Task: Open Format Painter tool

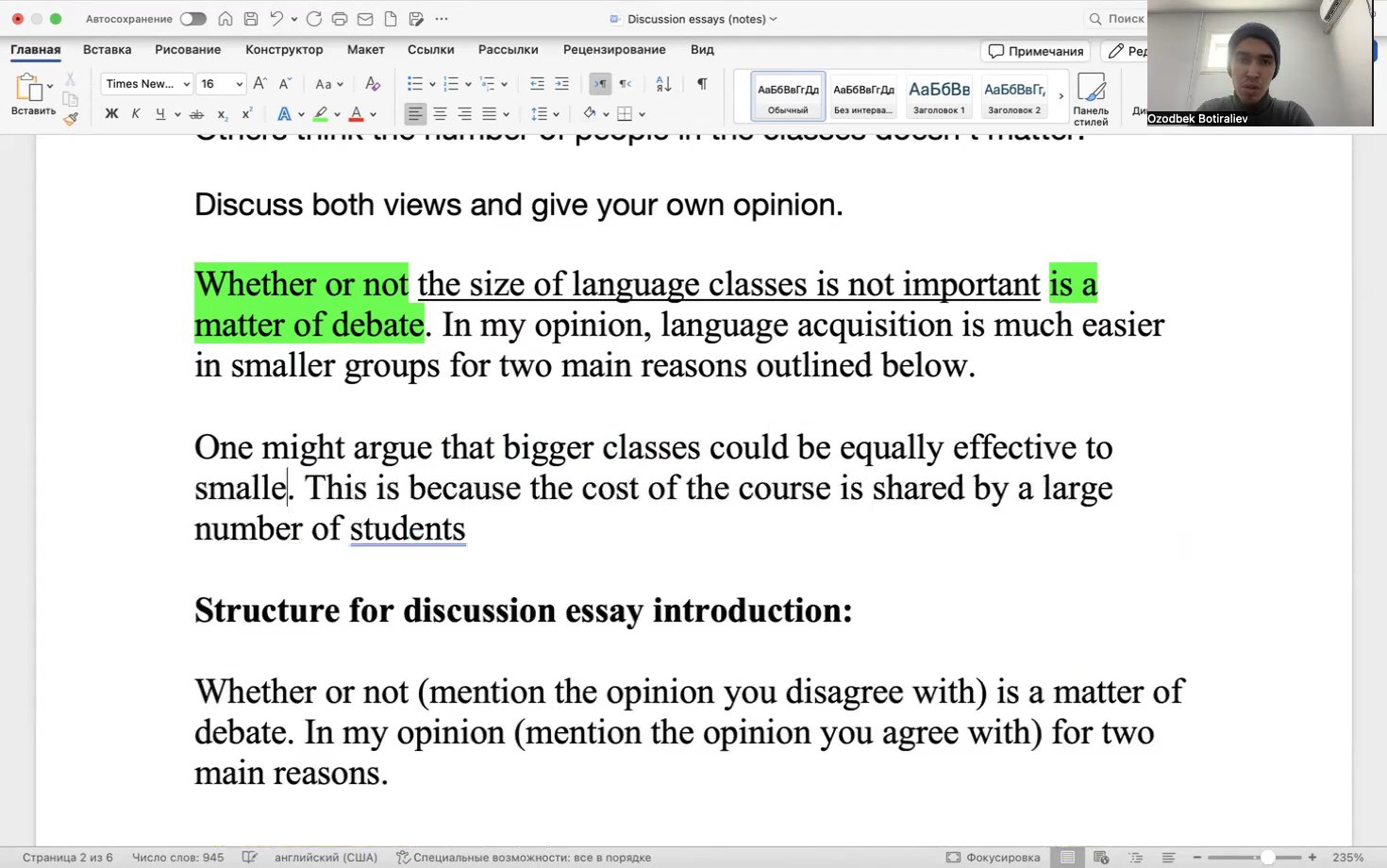Action: [x=71, y=120]
